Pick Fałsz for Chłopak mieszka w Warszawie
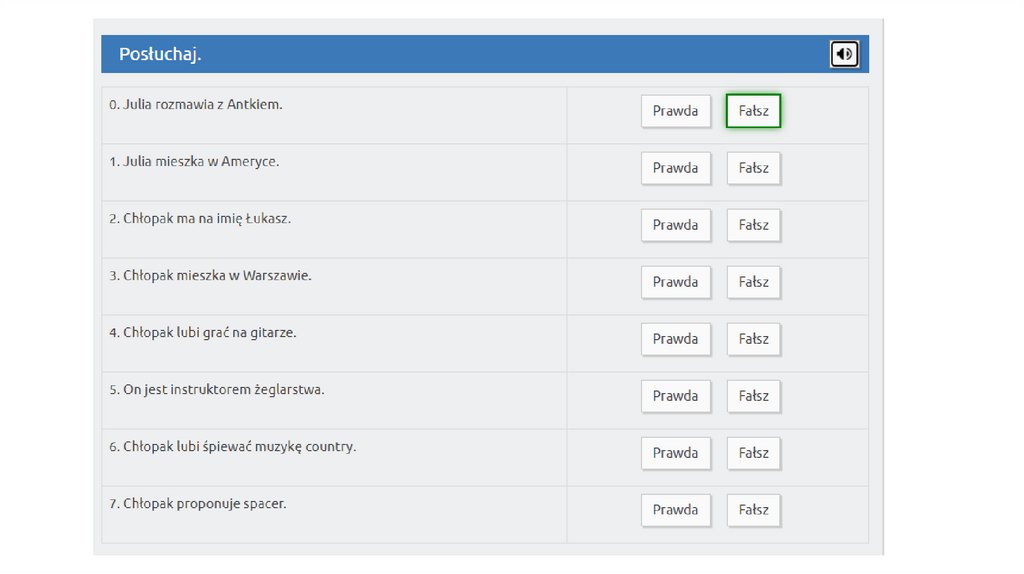The height and width of the screenshot is (574, 1024). [753, 282]
